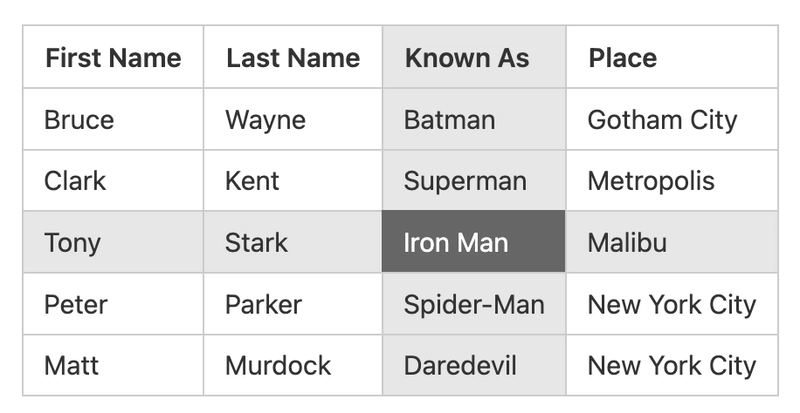Click the Daredevil cell
The width and height of the screenshot is (800, 413).
coord(474,366)
